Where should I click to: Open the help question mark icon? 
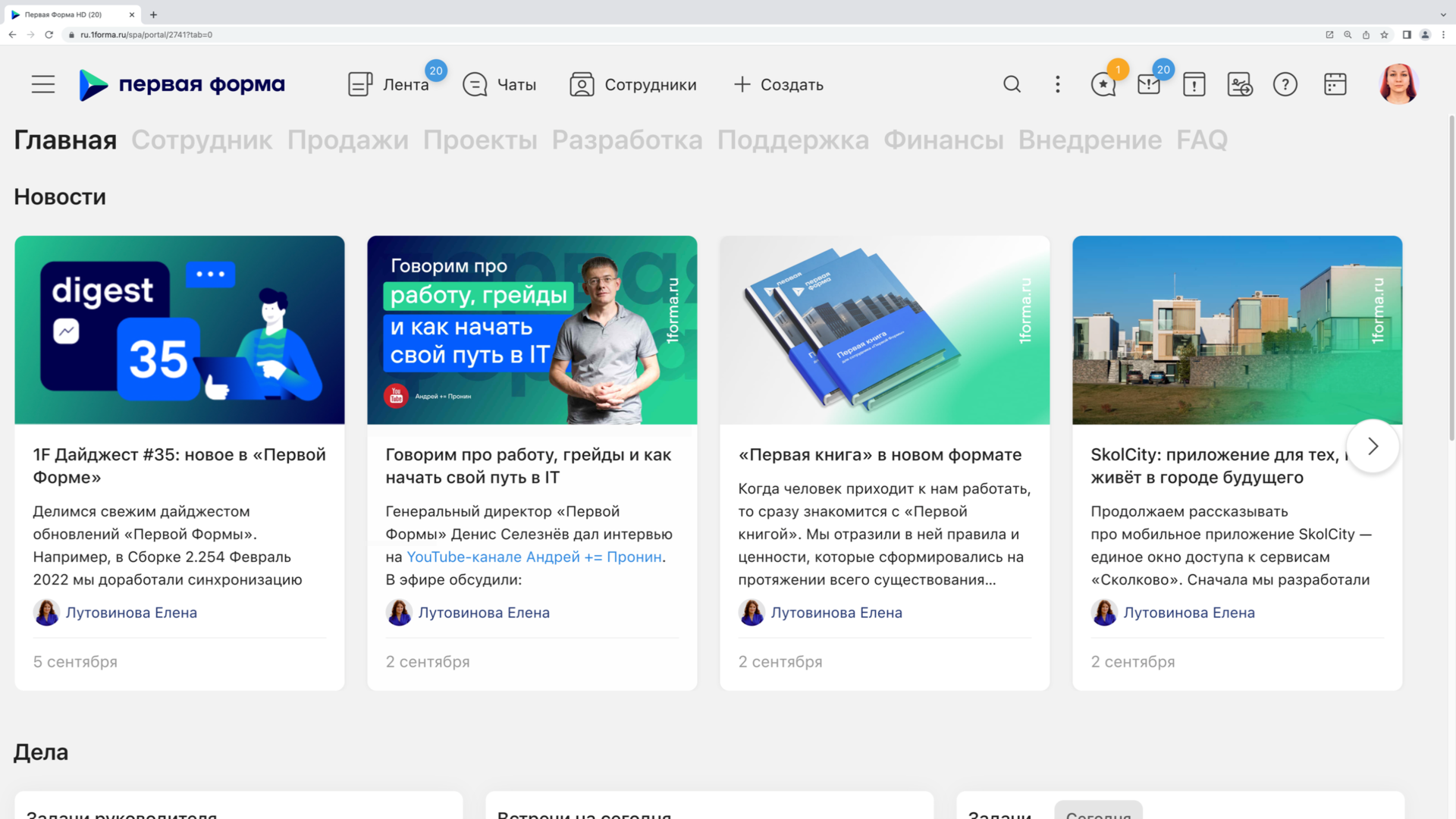click(1285, 84)
